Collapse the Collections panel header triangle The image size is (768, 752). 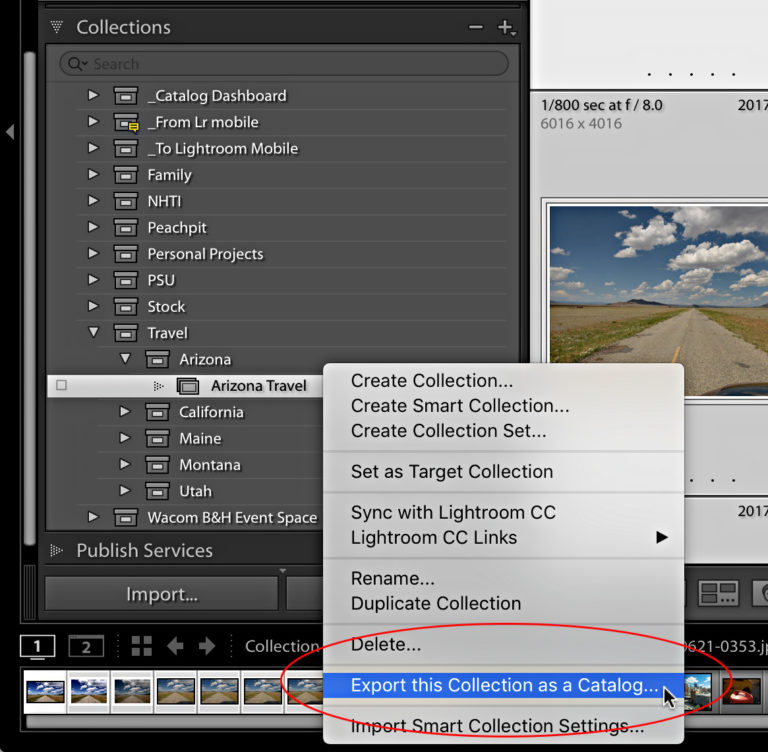point(57,27)
